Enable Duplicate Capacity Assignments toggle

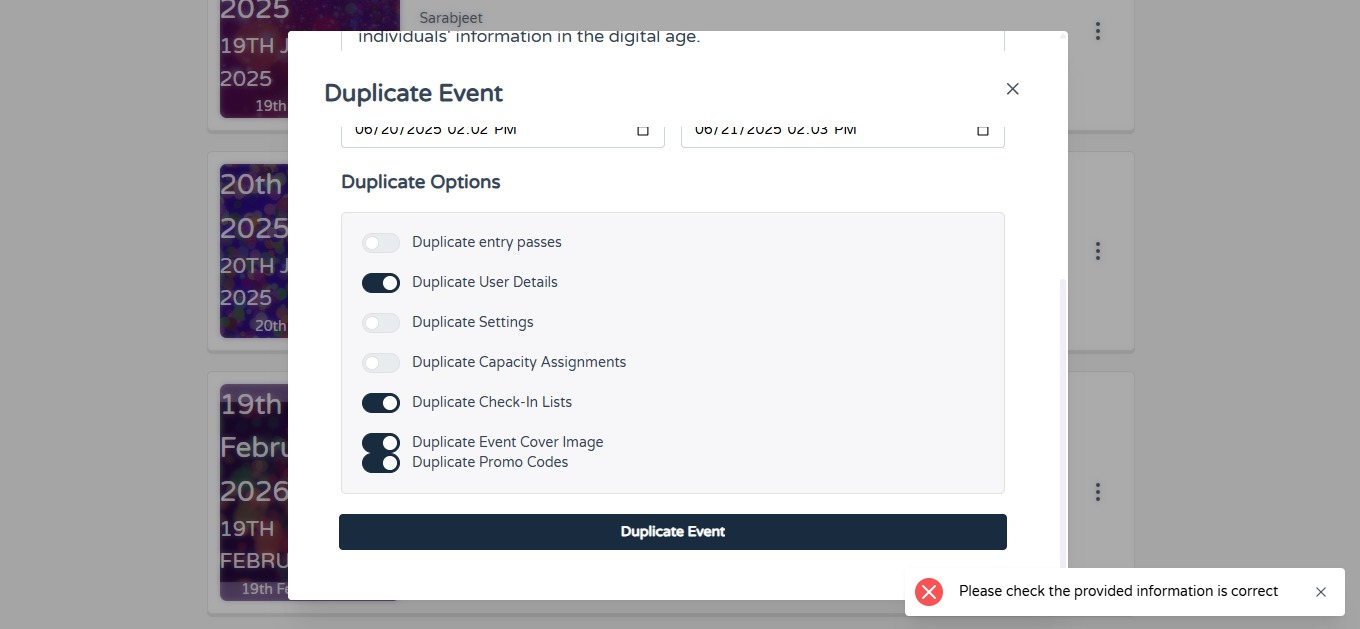381,363
